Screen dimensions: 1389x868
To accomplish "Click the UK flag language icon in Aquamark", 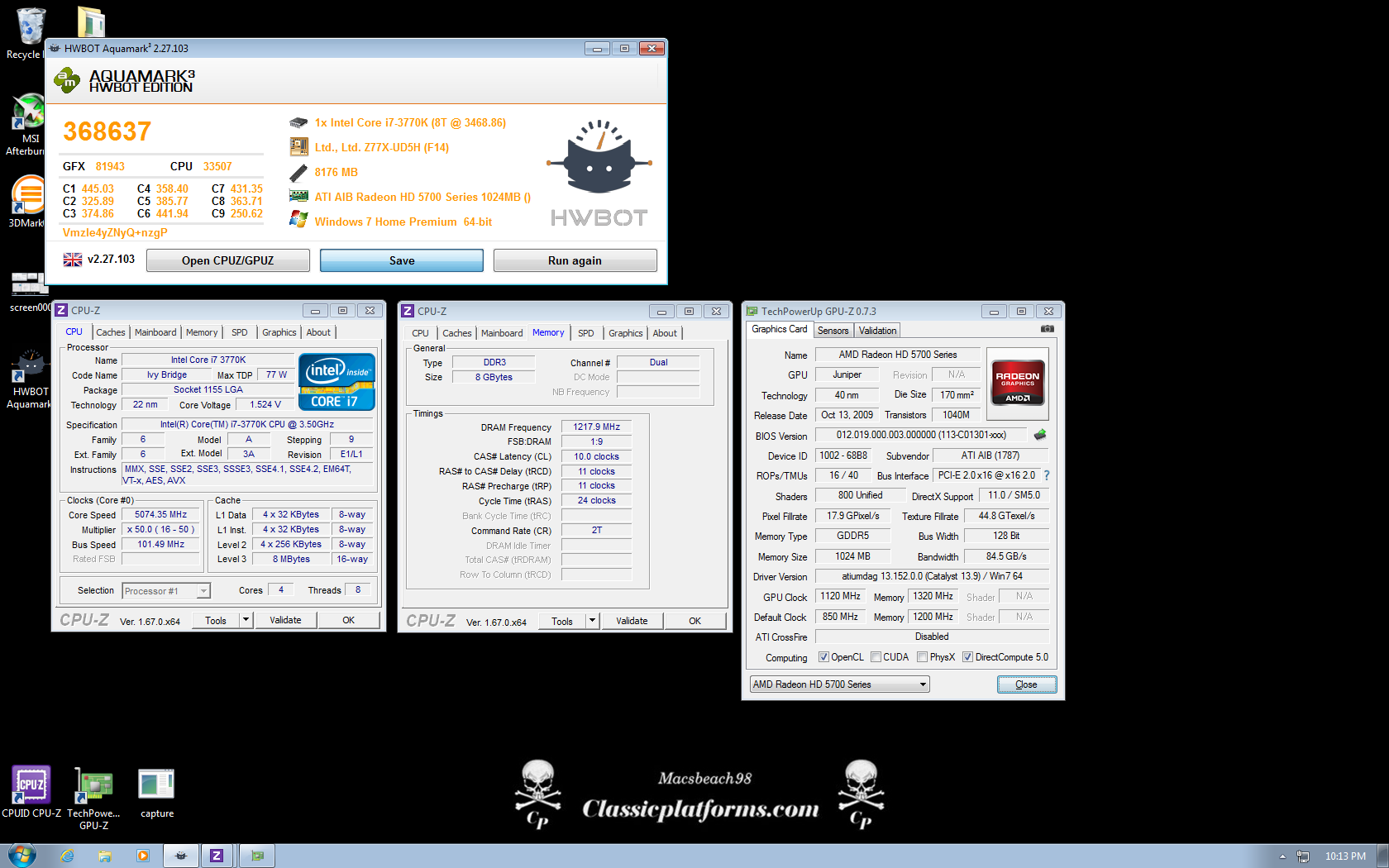I will coord(73,260).
